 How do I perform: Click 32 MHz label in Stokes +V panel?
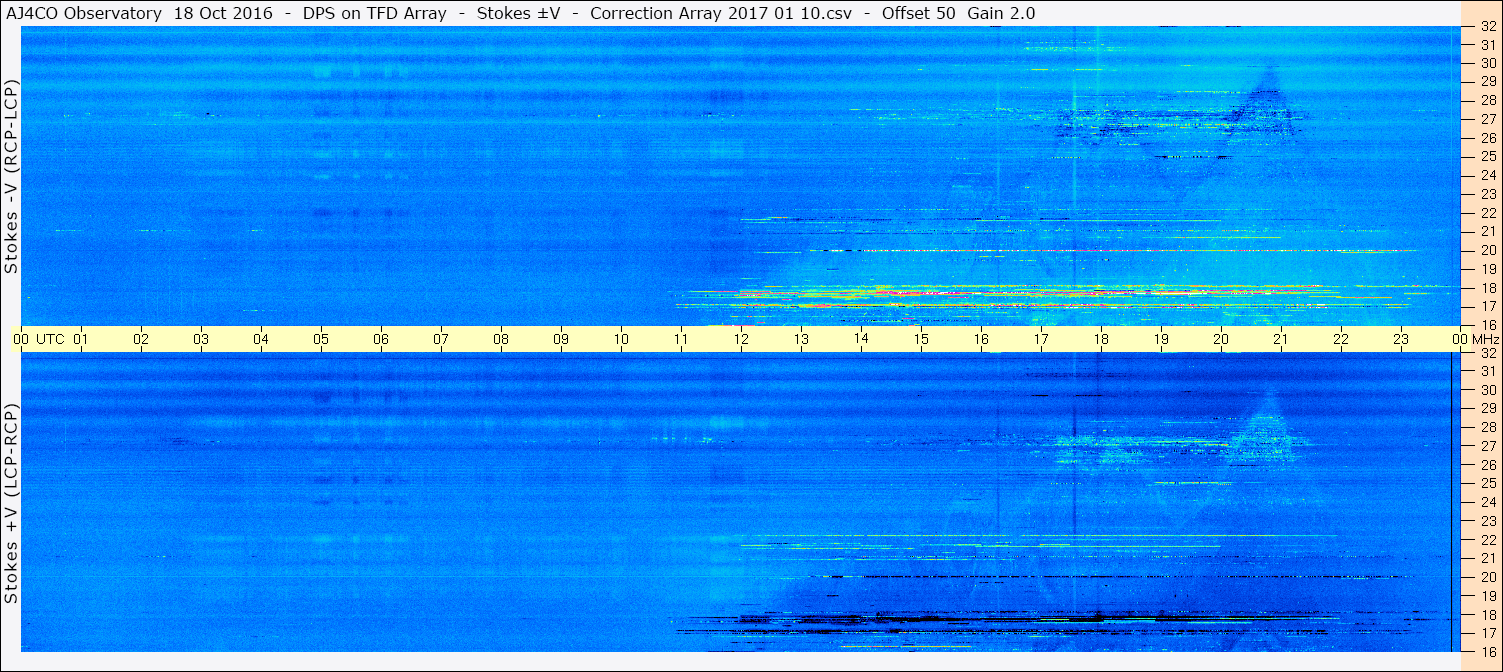coord(1487,353)
